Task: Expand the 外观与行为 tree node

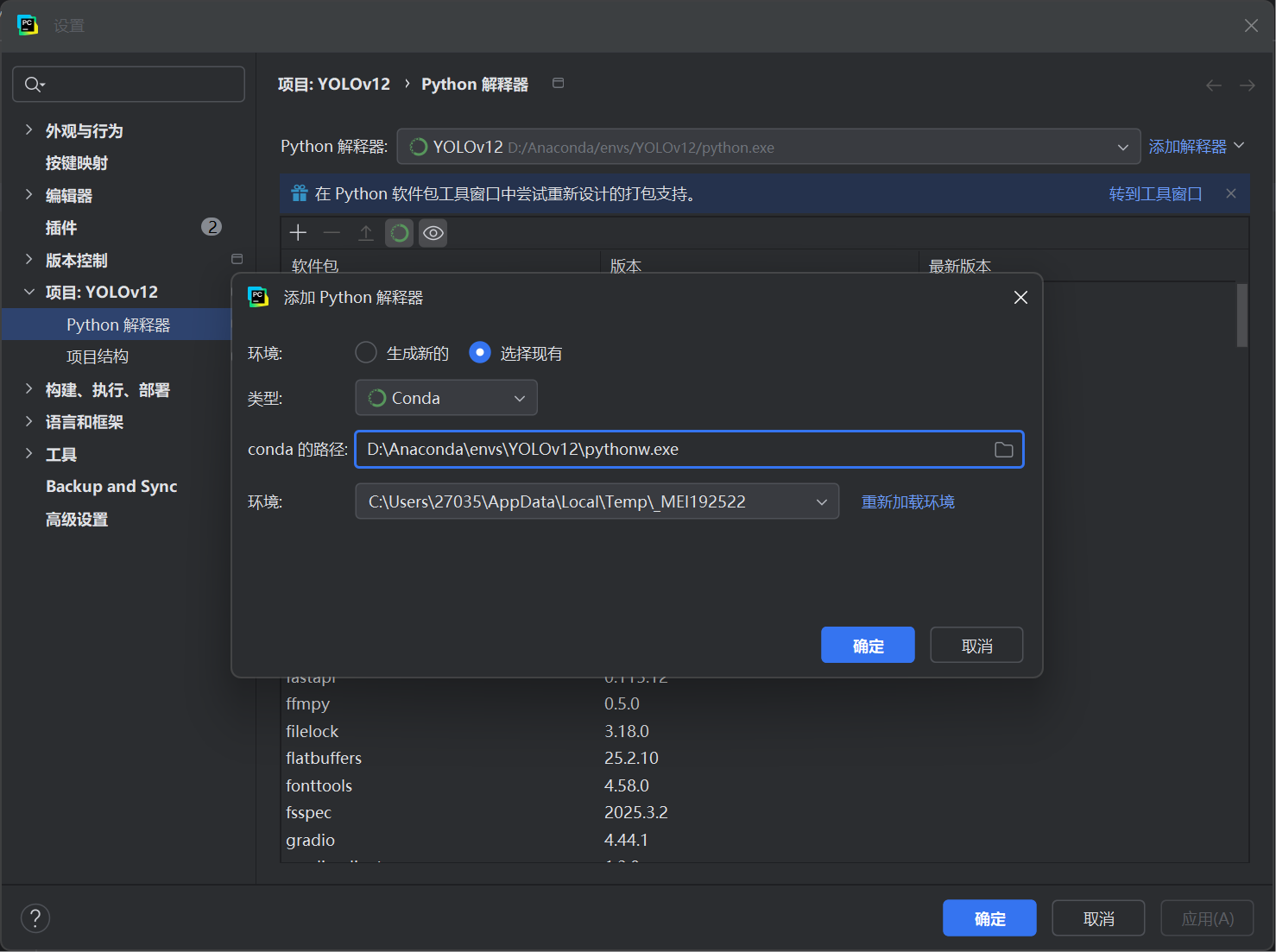Action: (x=28, y=129)
